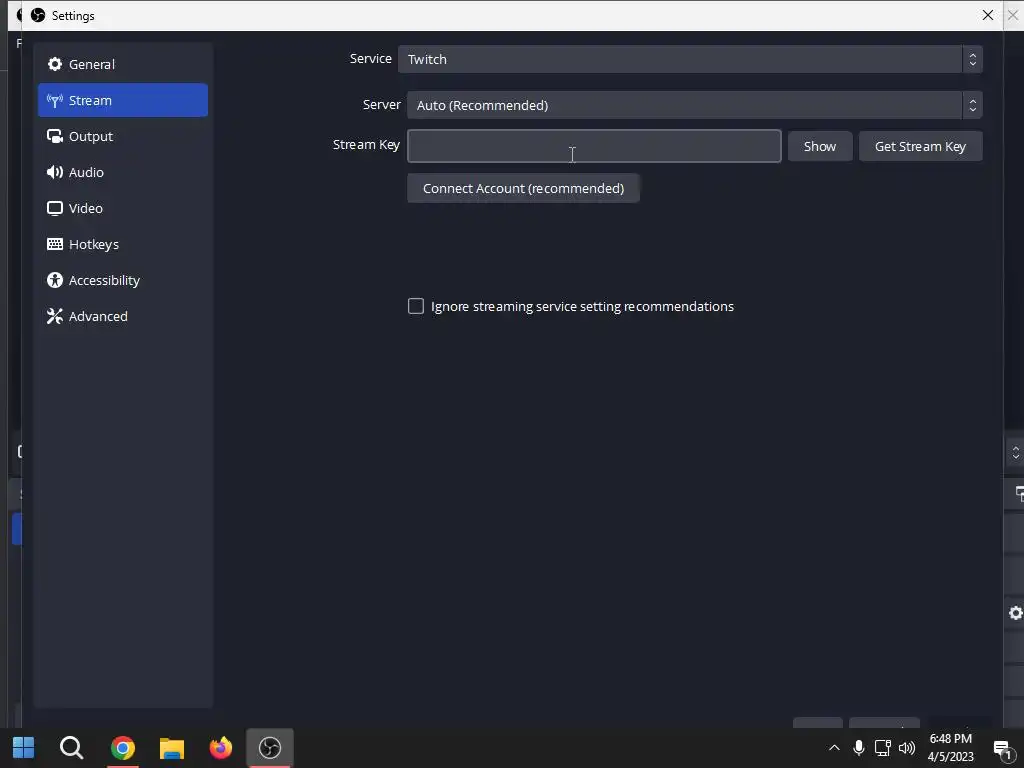Switch to Video settings
The width and height of the screenshot is (1024, 768).
pyautogui.click(x=123, y=208)
